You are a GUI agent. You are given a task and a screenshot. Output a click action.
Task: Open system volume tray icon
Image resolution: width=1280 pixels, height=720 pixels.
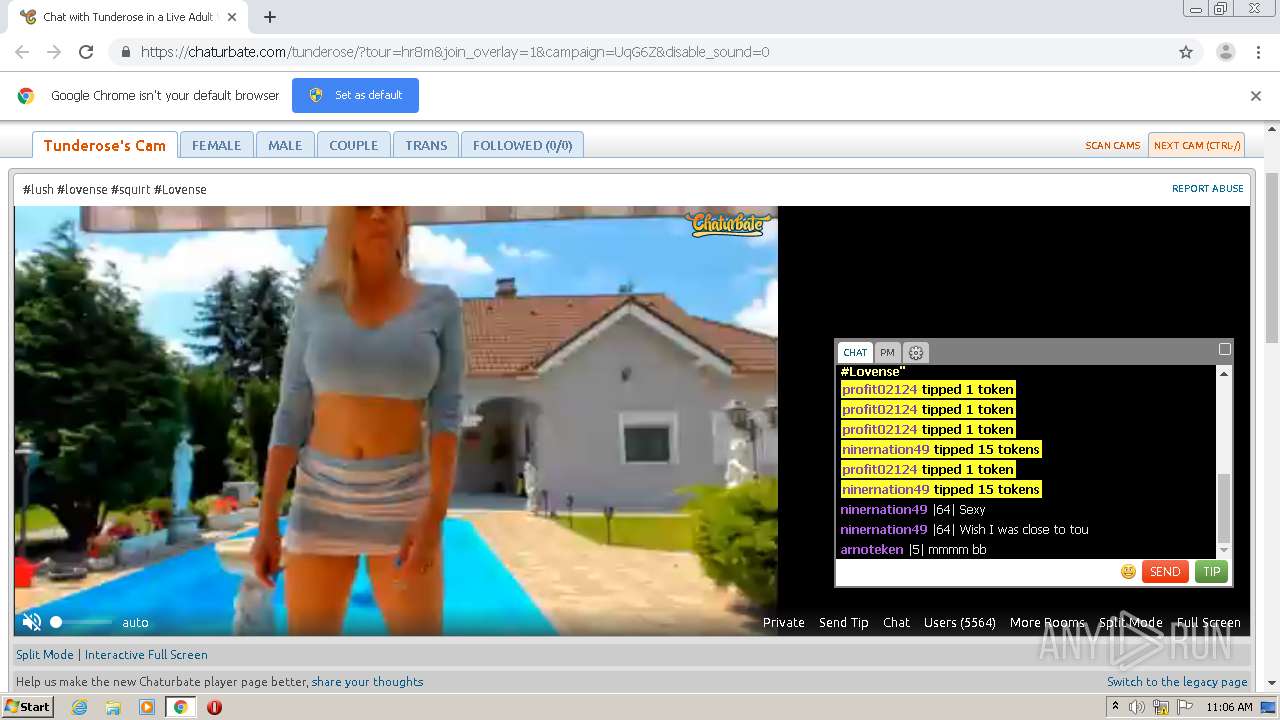[x=1137, y=707]
